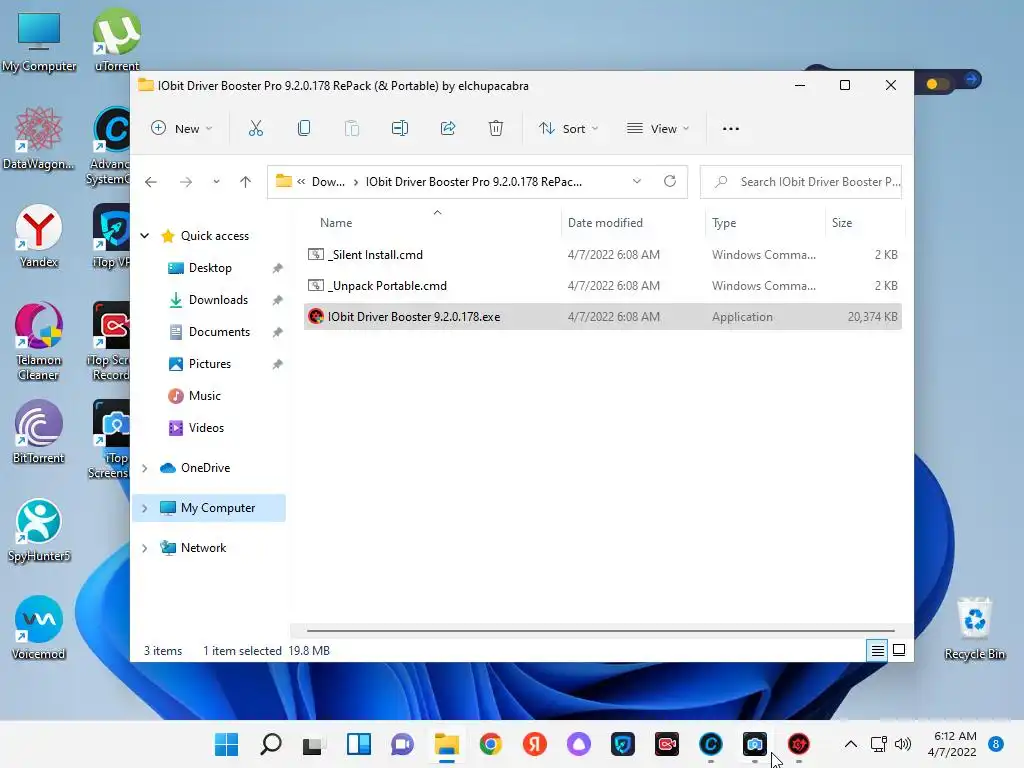Image resolution: width=1024 pixels, height=768 pixels.
Task: Open volume control in system tray
Action: [903, 744]
